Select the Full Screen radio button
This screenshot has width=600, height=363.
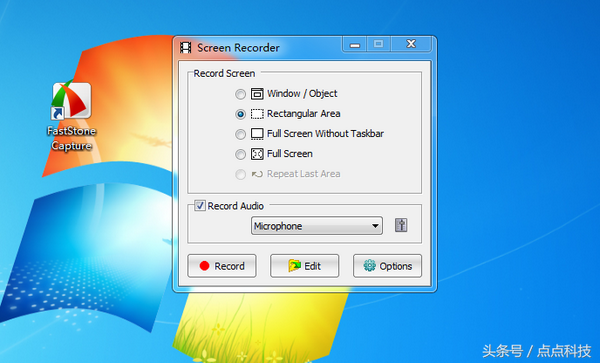[x=240, y=154]
